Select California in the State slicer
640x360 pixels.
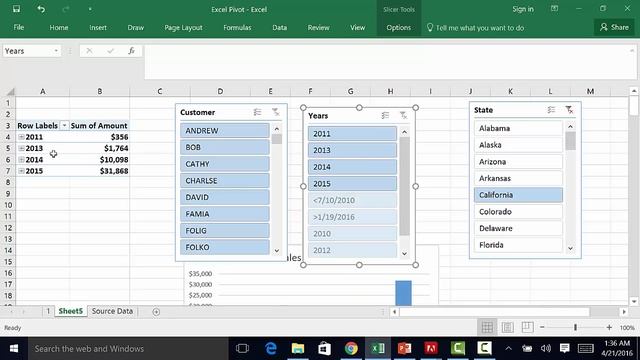pyautogui.click(x=518, y=195)
